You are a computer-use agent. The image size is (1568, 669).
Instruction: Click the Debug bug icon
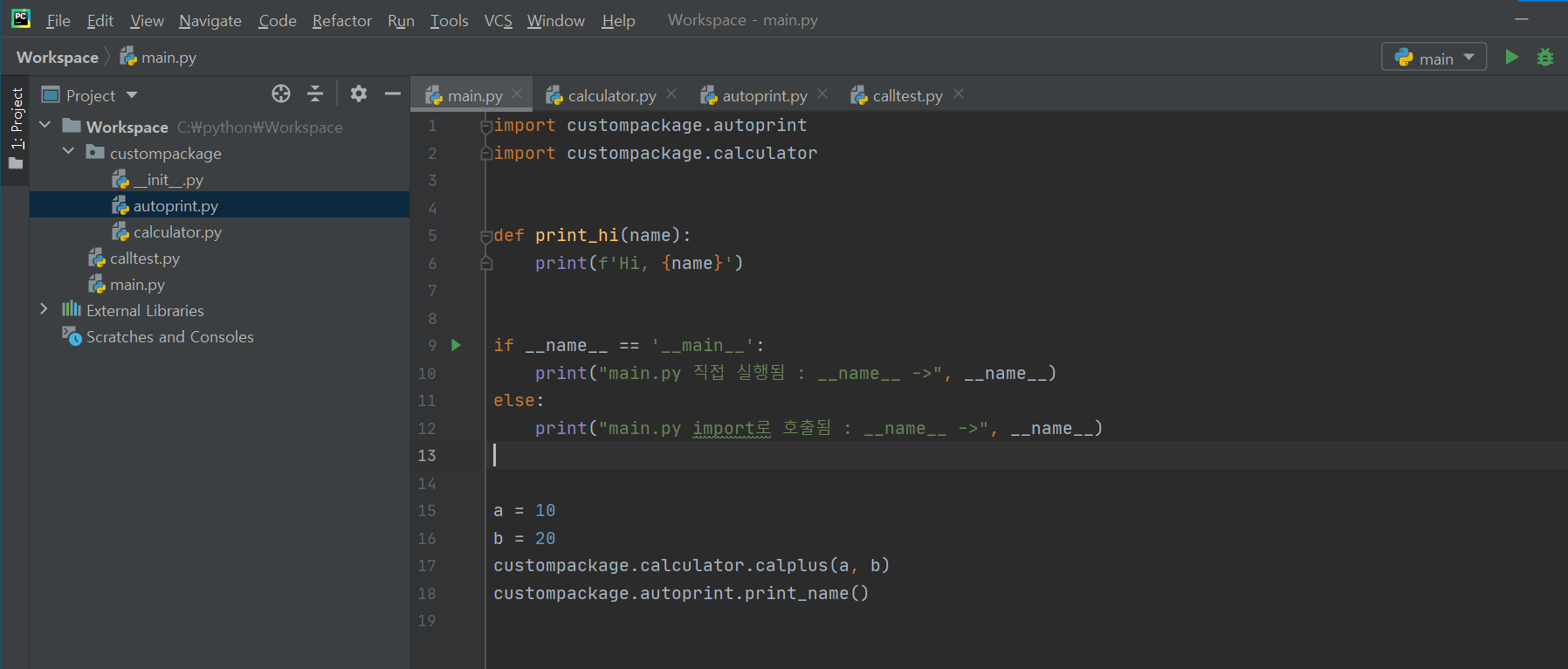pyautogui.click(x=1544, y=58)
